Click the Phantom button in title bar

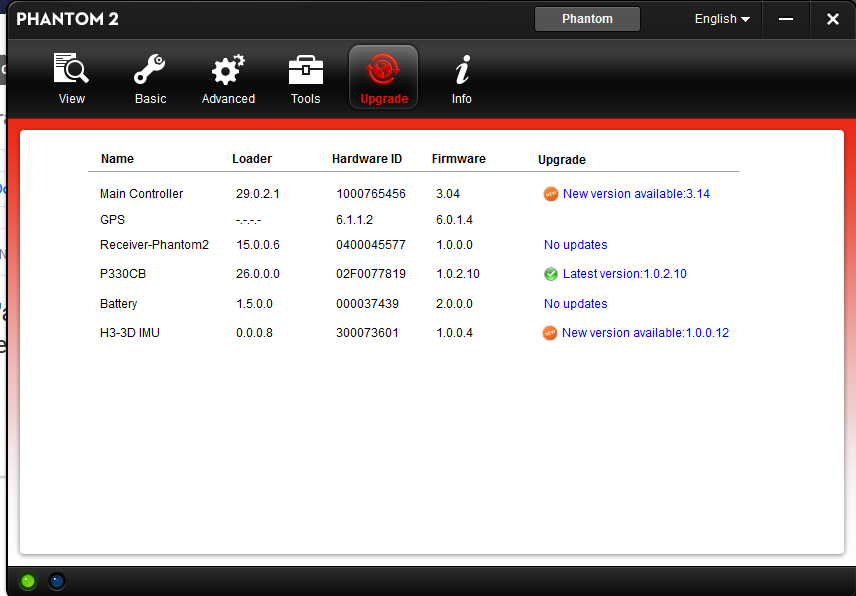tap(587, 19)
